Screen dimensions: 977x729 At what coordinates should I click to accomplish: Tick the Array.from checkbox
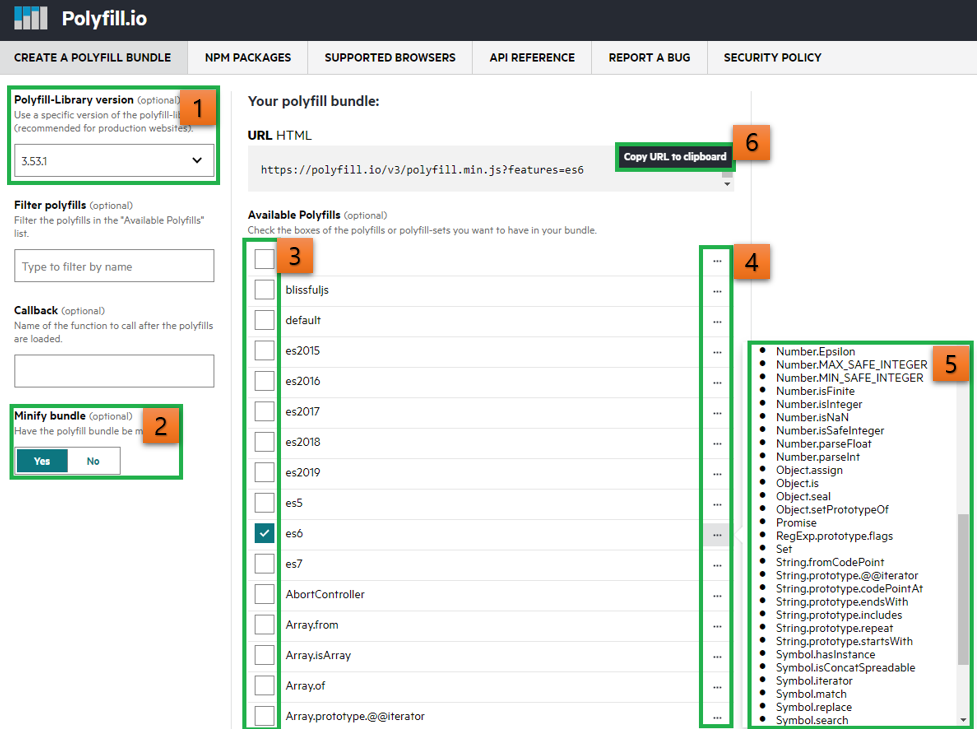(x=264, y=624)
